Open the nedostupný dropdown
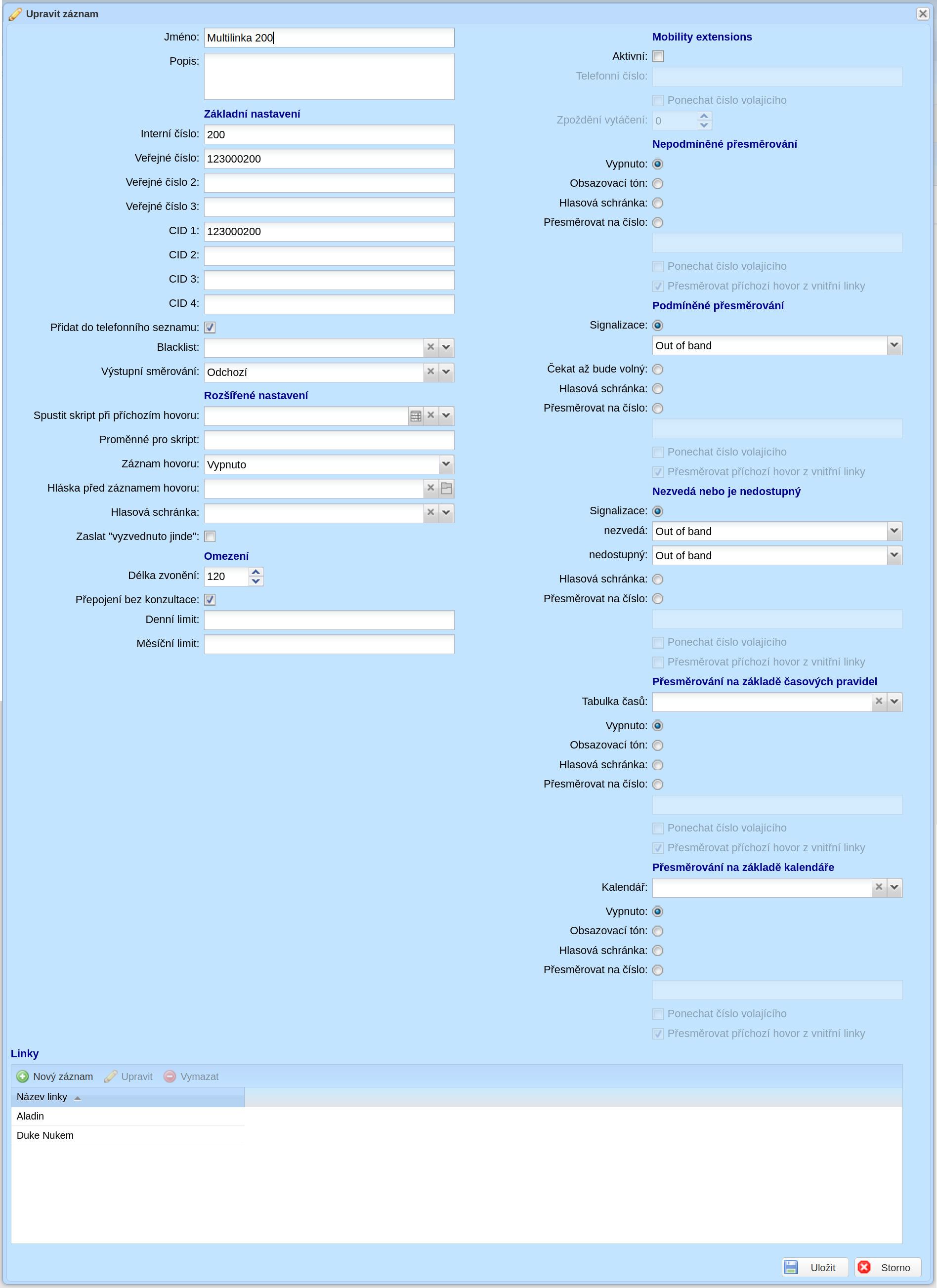 tap(894, 555)
